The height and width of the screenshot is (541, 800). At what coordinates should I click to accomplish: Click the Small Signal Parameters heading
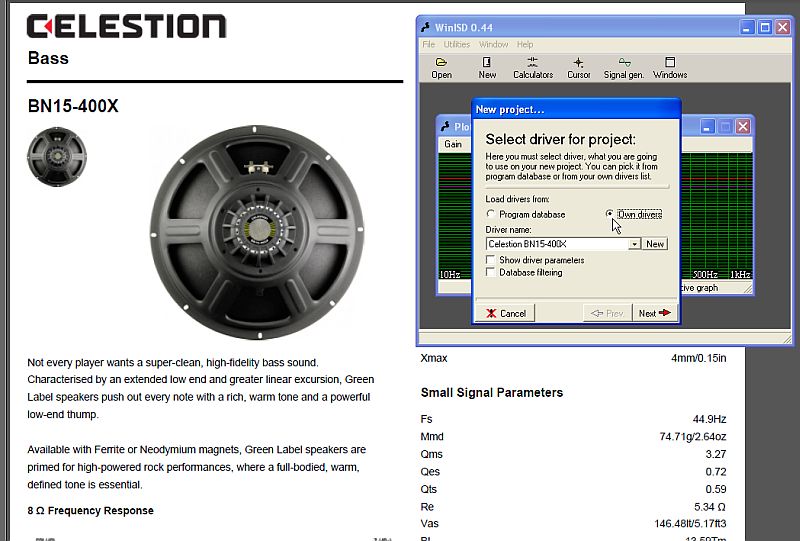(x=492, y=392)
